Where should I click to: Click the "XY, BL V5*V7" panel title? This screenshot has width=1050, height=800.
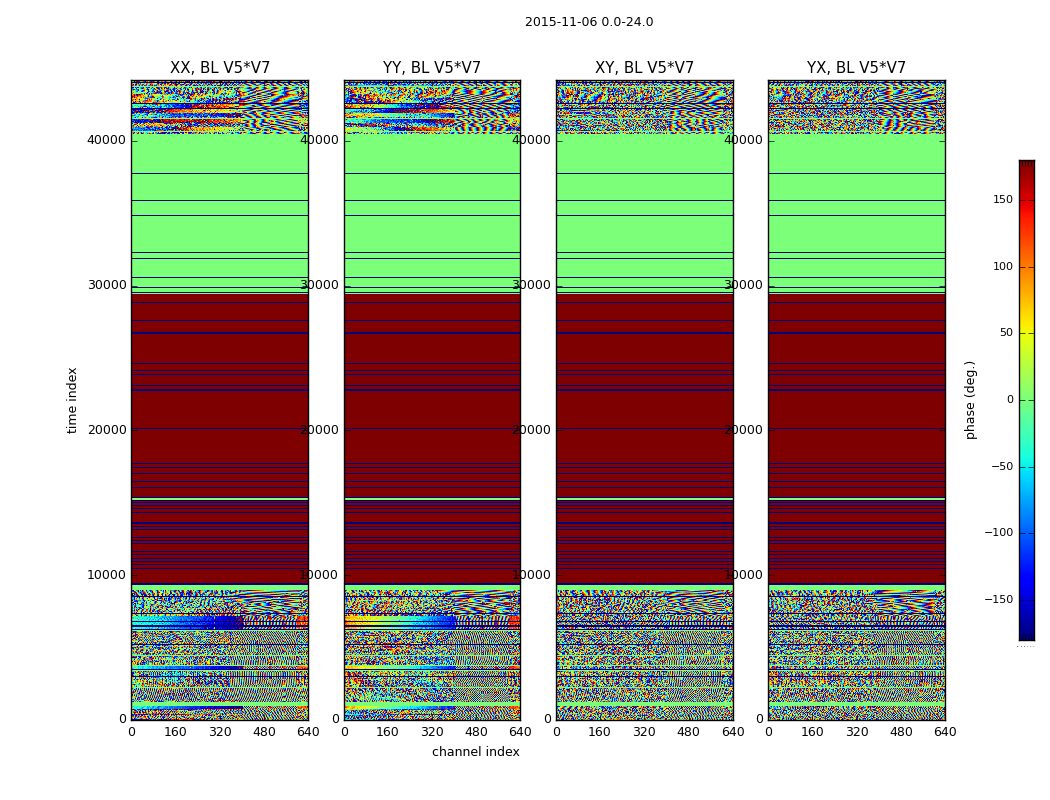(x=644, y=68)
